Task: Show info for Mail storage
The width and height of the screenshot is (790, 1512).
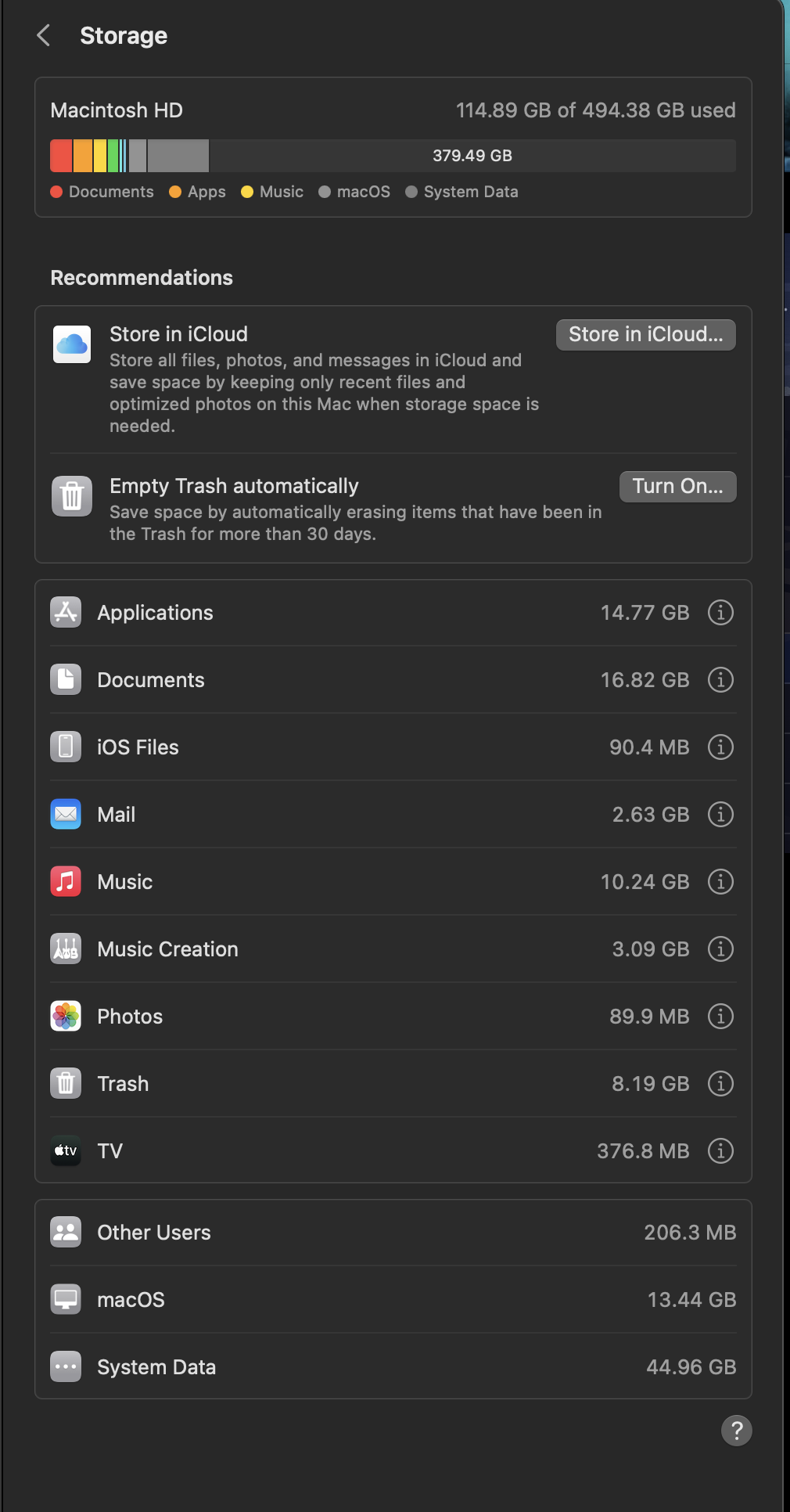Action: pyautogui.click(x=720, y=814)
